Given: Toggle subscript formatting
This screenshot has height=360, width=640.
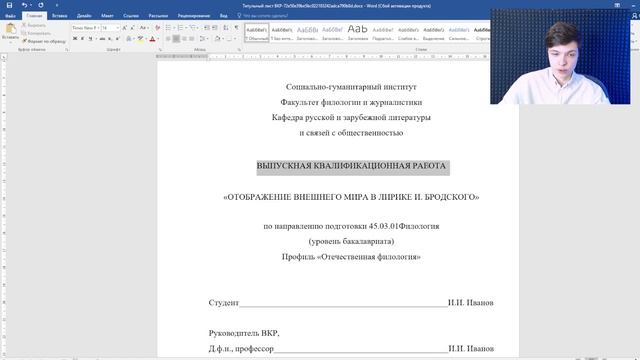Looking at the screenshot, I should pos(110,39).
